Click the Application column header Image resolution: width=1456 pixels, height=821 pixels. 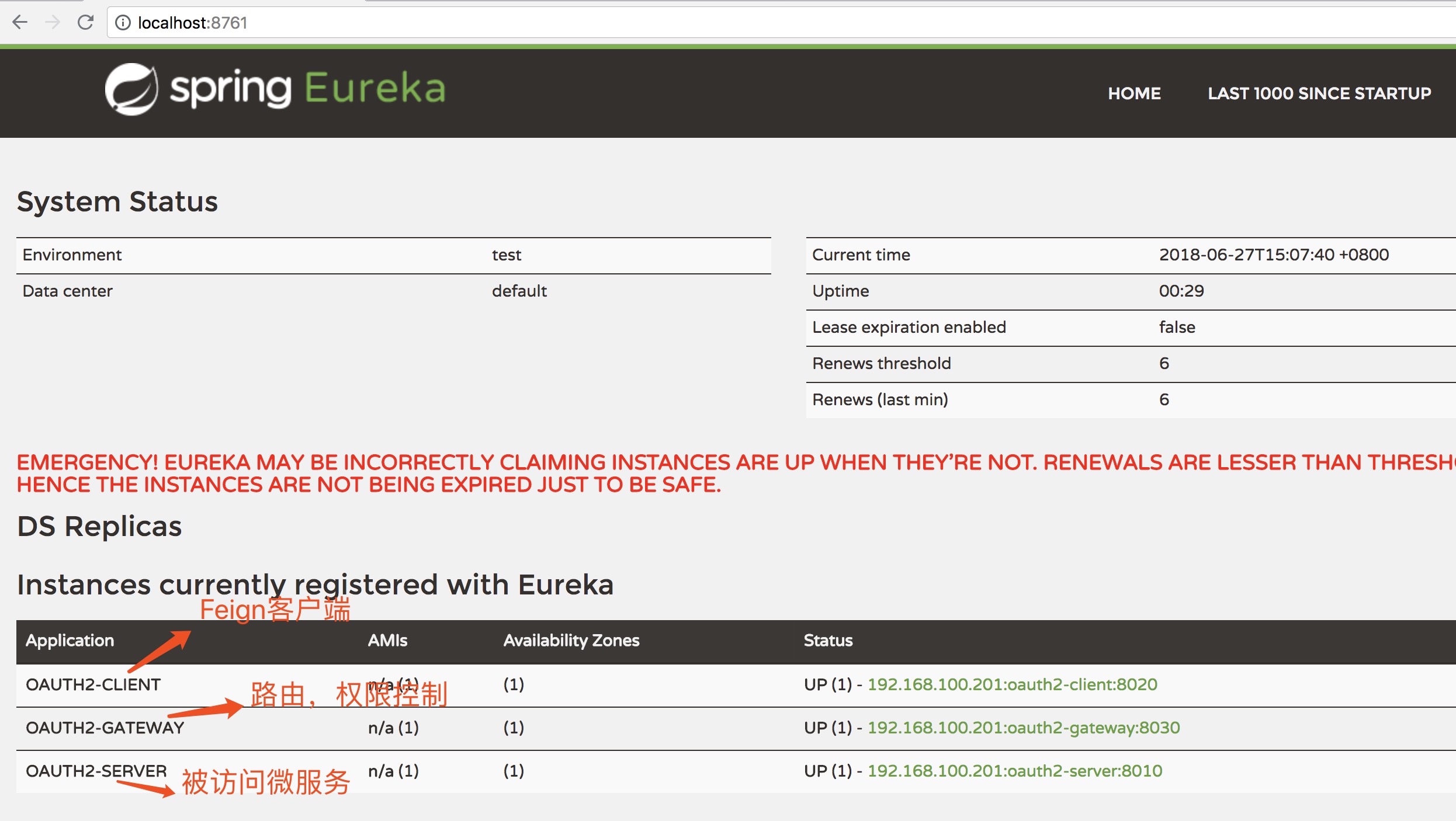[x=70, y=640]
